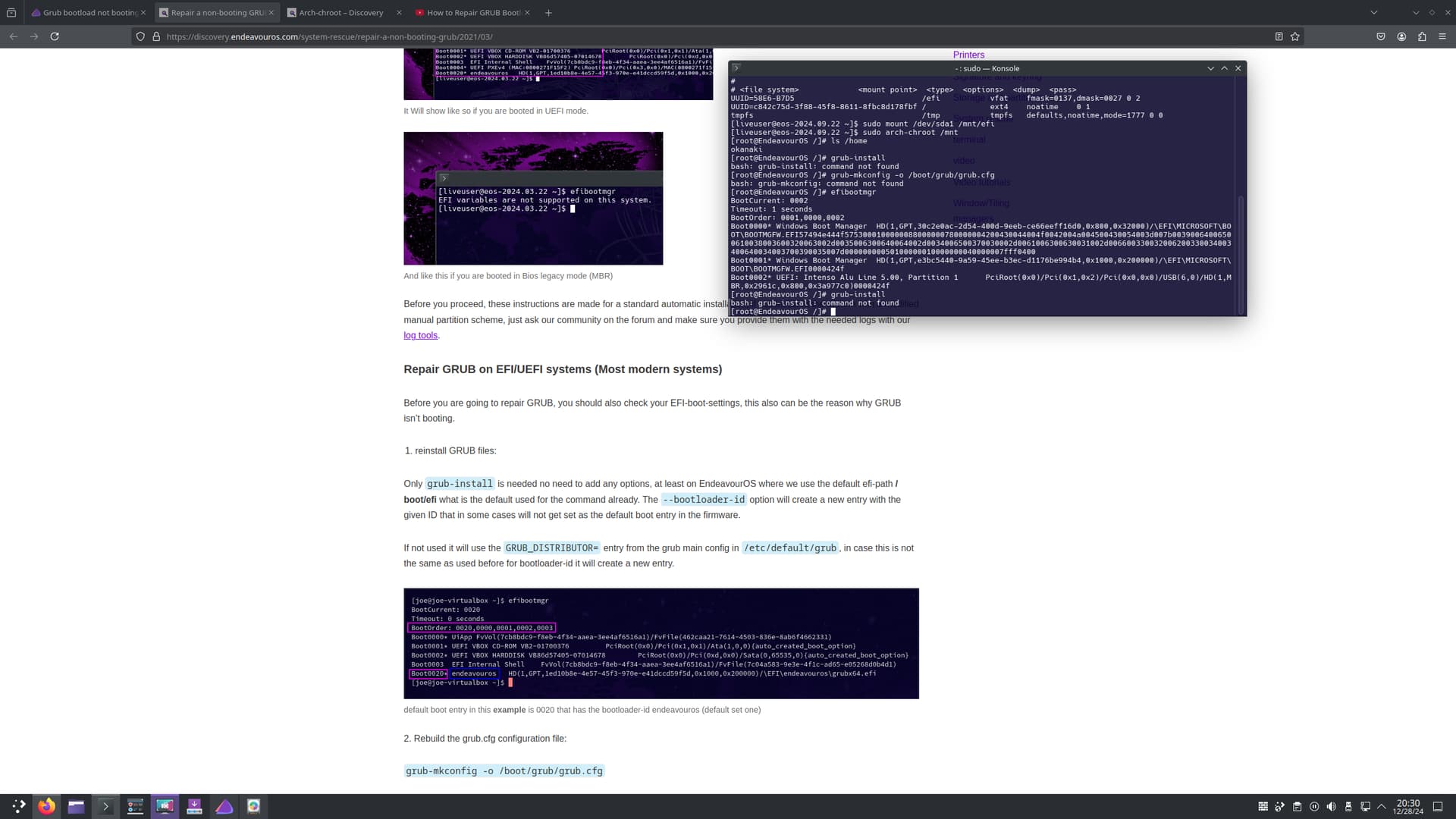Open the System Settings taskbar icon
The image size is (1456, 819).
pyautogui.click(x=135, y=806)
